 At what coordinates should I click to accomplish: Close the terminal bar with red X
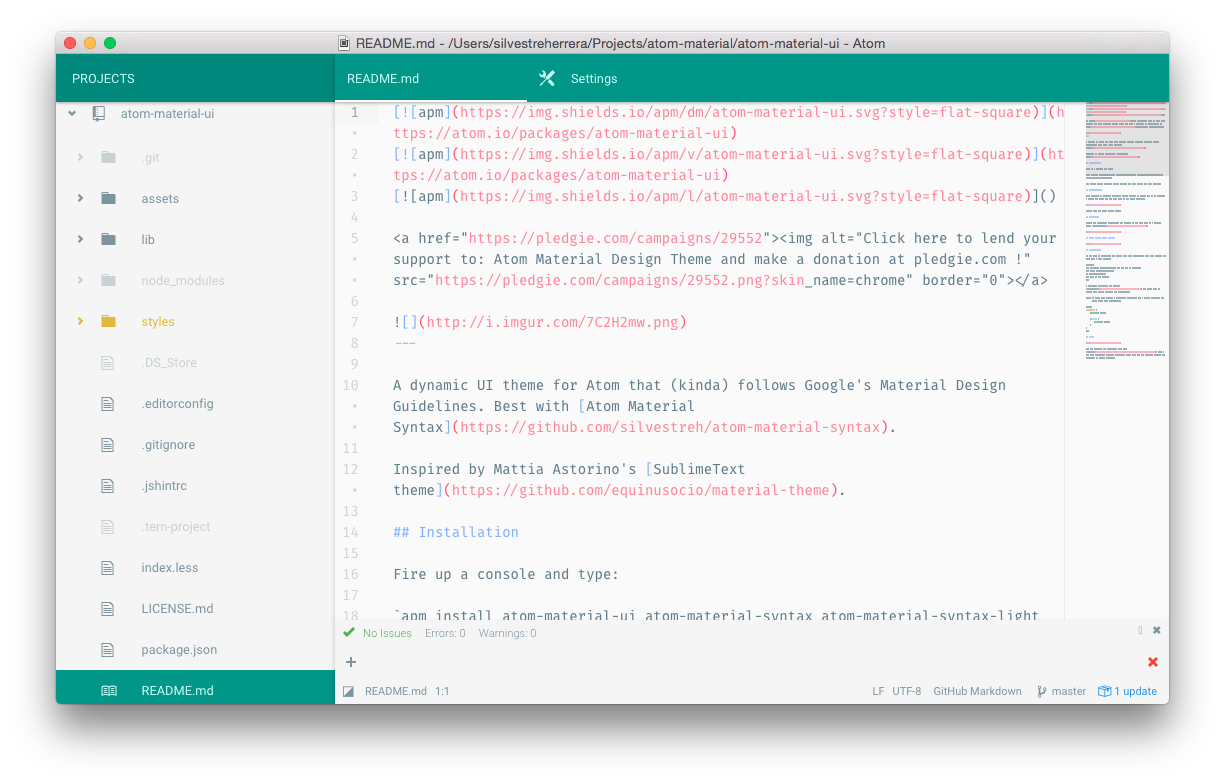[x=1153, y=662]
